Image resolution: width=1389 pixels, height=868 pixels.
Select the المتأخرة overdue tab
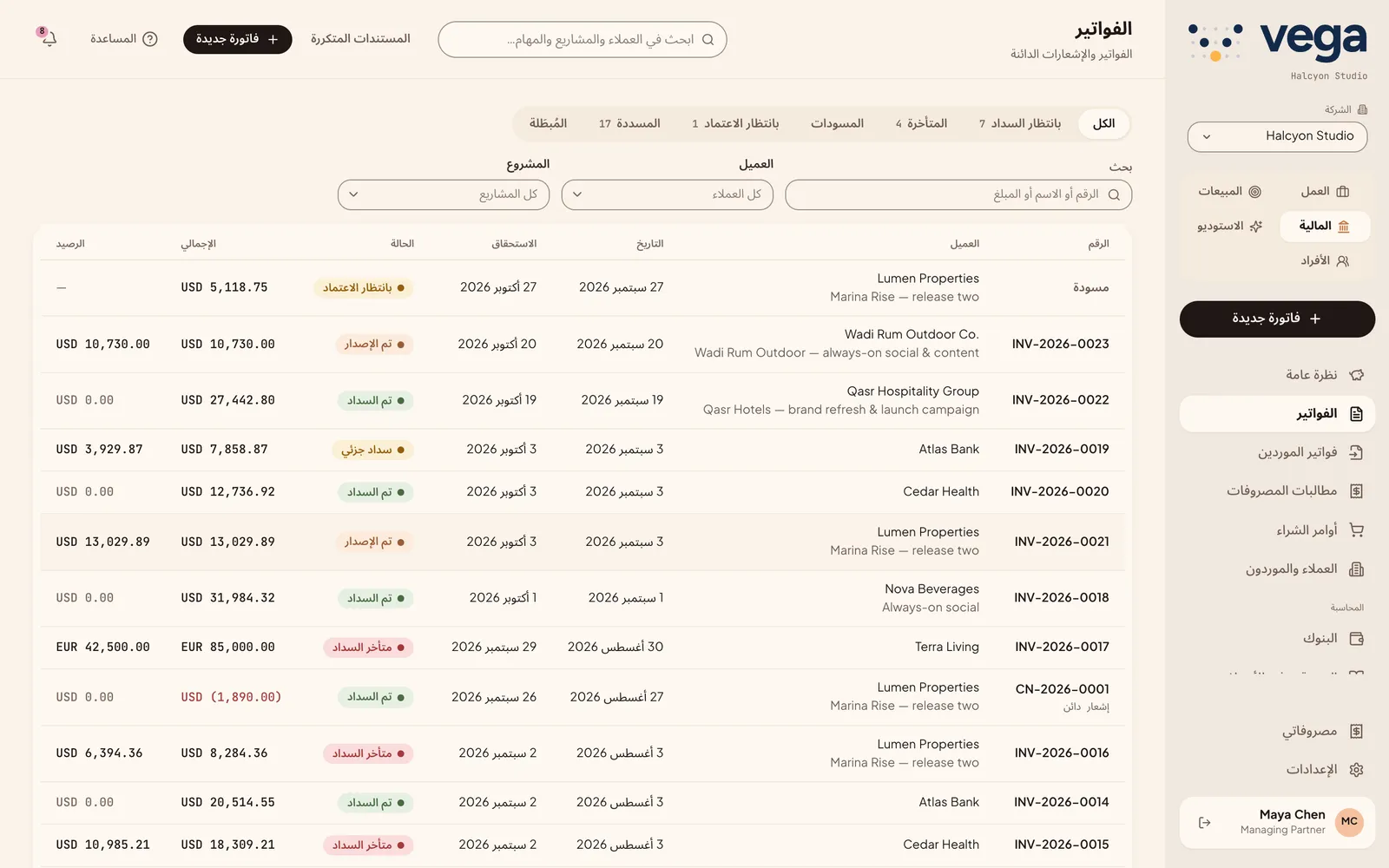tap(921, 123)
